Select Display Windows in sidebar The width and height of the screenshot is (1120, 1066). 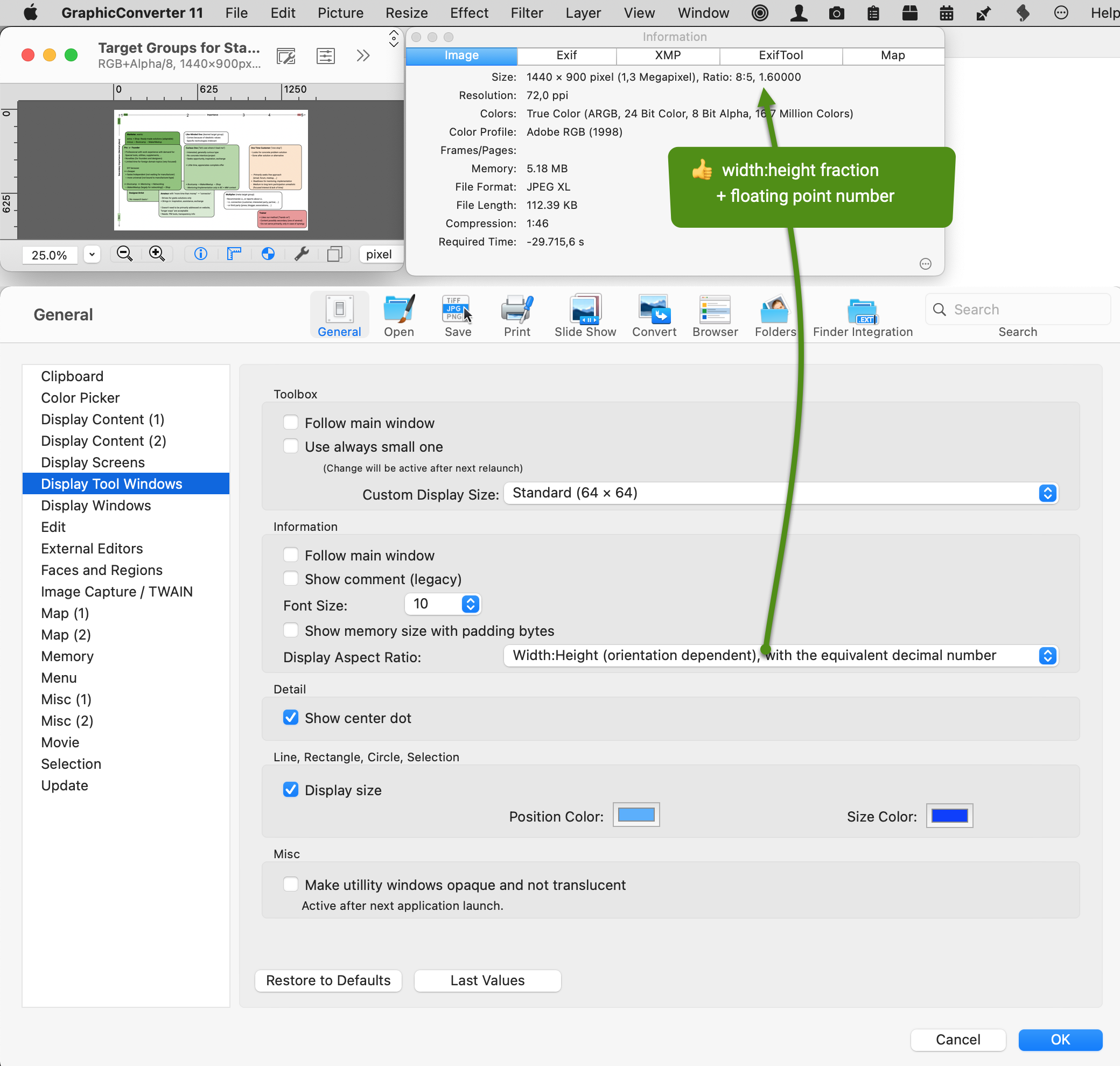(x=125, y=505)
